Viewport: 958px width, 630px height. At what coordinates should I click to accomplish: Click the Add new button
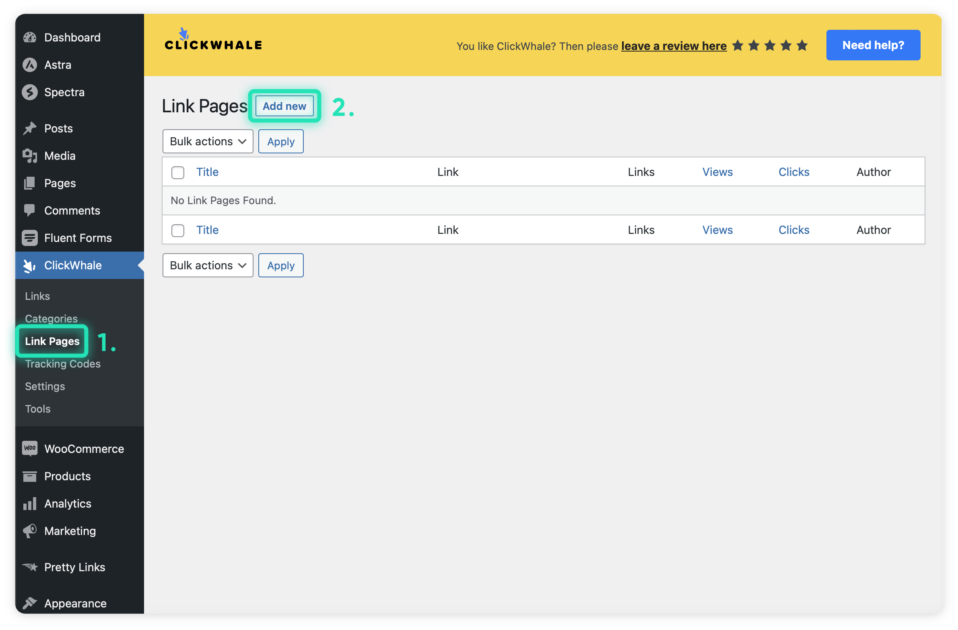[x=284, y=105]
